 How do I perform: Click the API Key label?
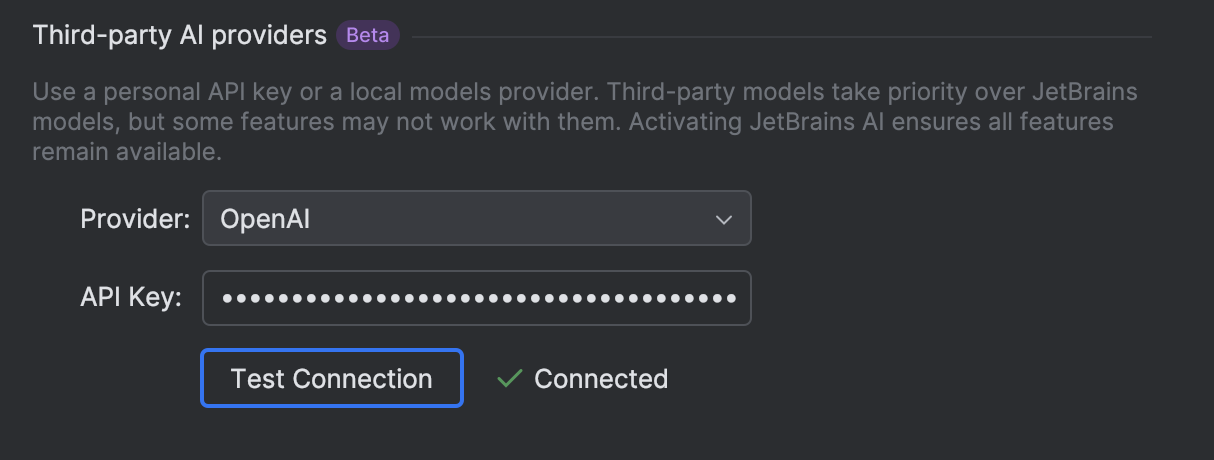click(x=131, y=298)
